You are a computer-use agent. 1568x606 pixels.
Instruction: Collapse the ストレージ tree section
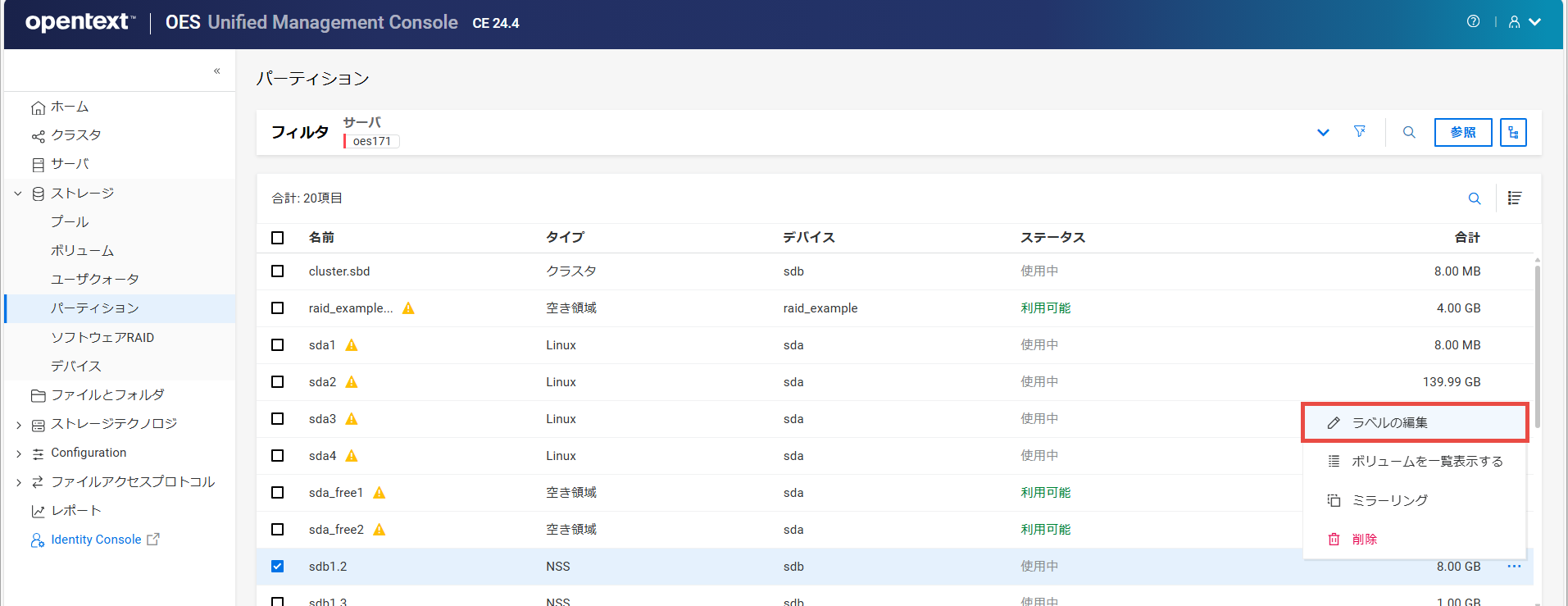18,194
